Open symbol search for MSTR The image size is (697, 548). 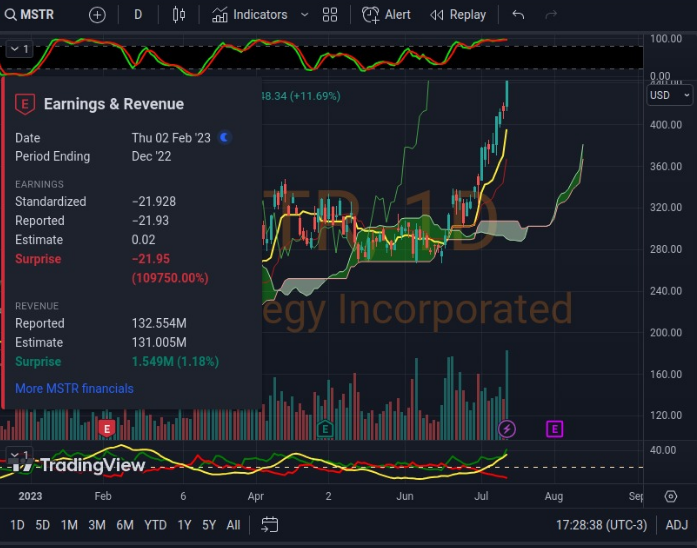pos(29,15)
